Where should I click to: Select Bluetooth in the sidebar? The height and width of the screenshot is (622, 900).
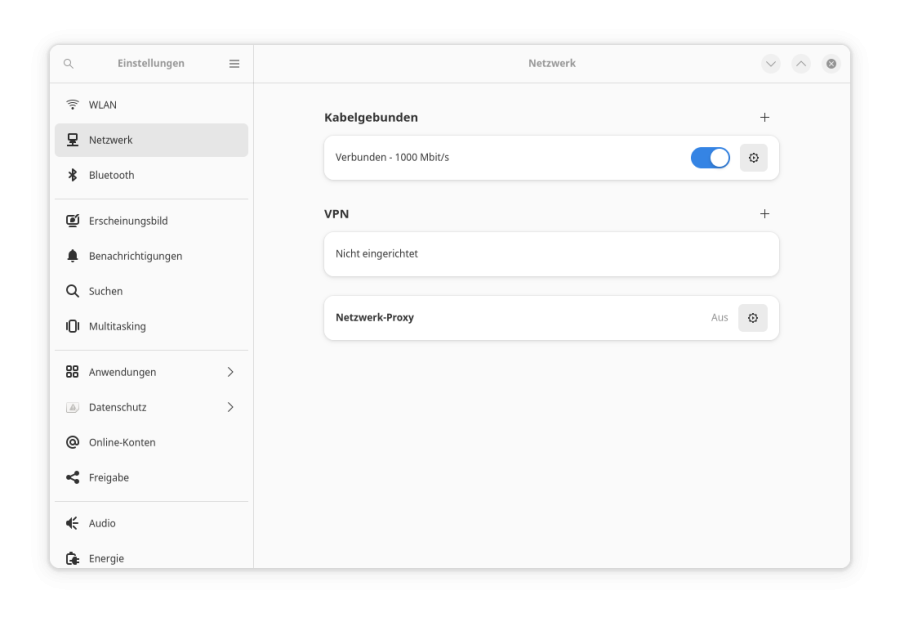coord(152,175)
